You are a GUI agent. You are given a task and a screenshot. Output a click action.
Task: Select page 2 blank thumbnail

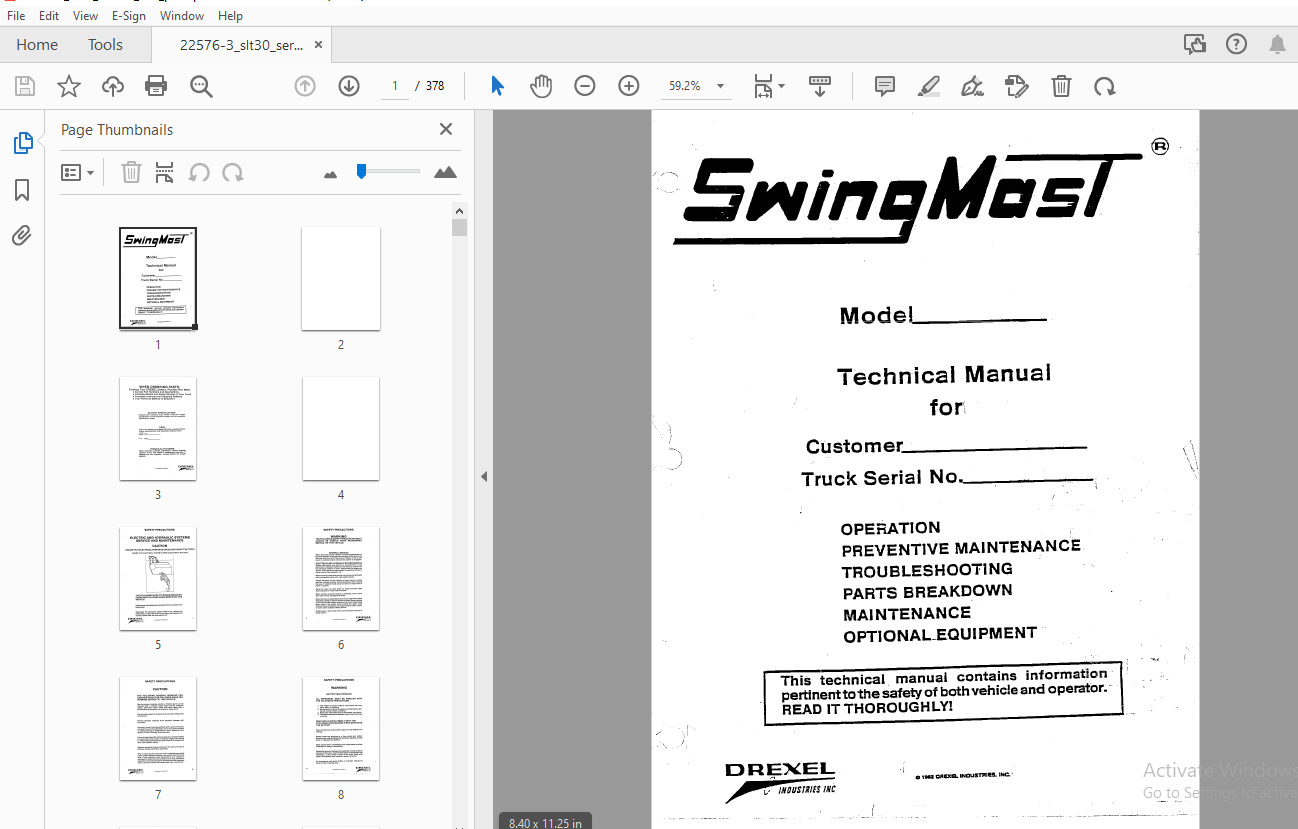(341, 278)
